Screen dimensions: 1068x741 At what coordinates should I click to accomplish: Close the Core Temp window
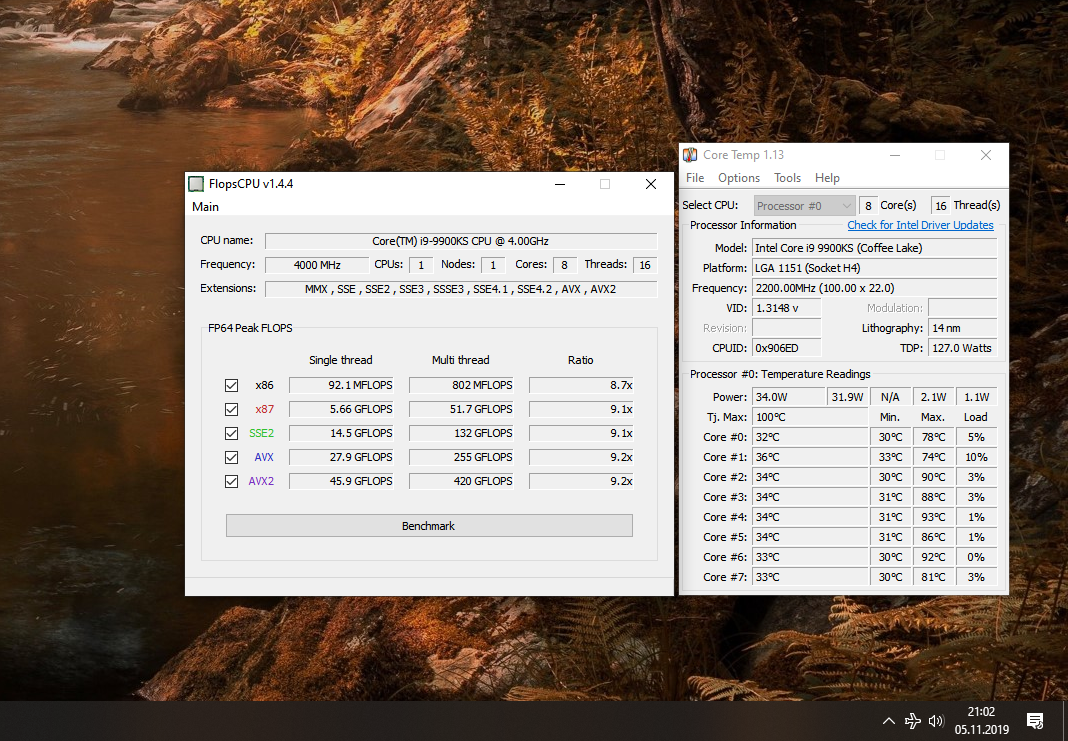pos(986,155)
